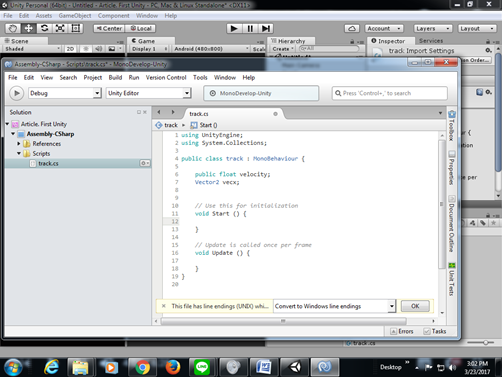Pause the game in Unity toolbar
Screen dimensions: 502x377
[x=250, y=29]
